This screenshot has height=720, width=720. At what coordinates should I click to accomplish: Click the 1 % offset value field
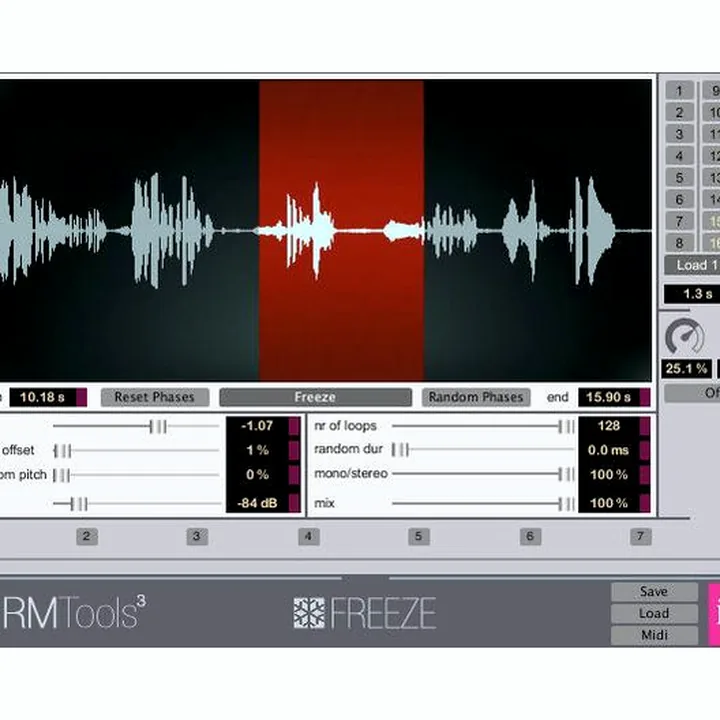pos(258,450)
